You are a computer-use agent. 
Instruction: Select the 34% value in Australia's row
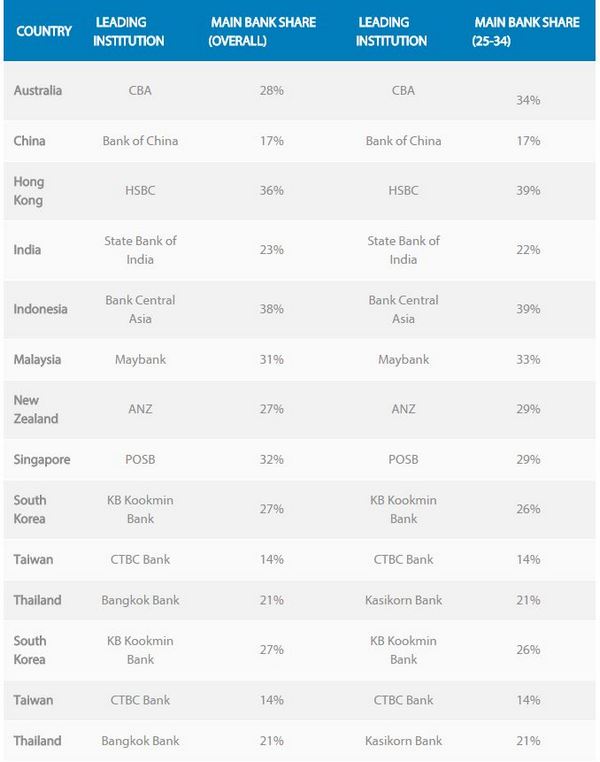528,100
